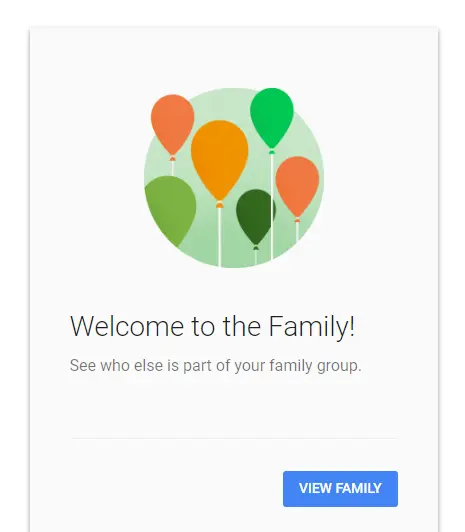Click blank card area above balloon illustration
Image resolution: width=465 pixels, height=532 pixels.
234,56
